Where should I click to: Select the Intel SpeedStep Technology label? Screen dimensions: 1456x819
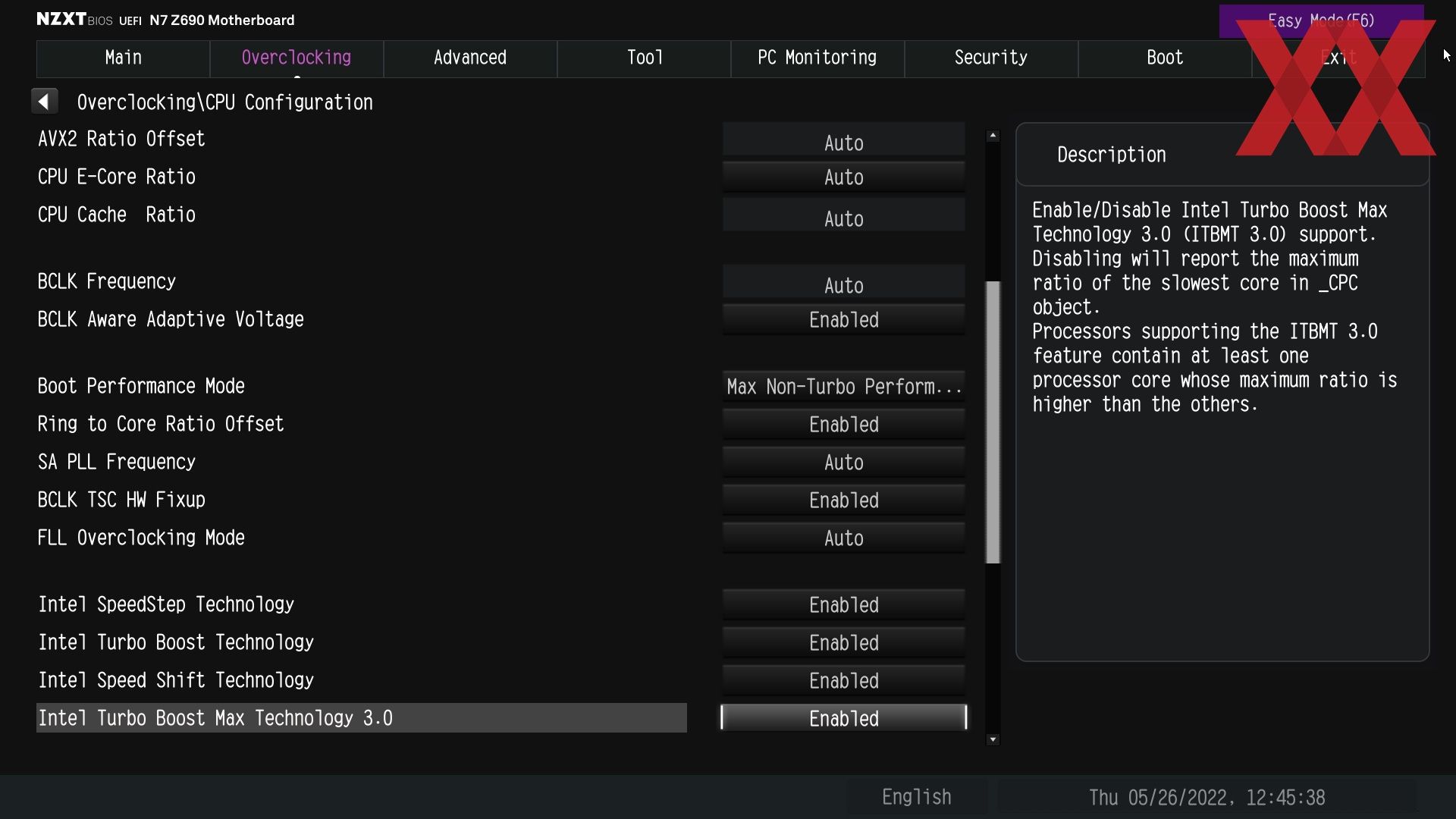[x=166, y=604]
